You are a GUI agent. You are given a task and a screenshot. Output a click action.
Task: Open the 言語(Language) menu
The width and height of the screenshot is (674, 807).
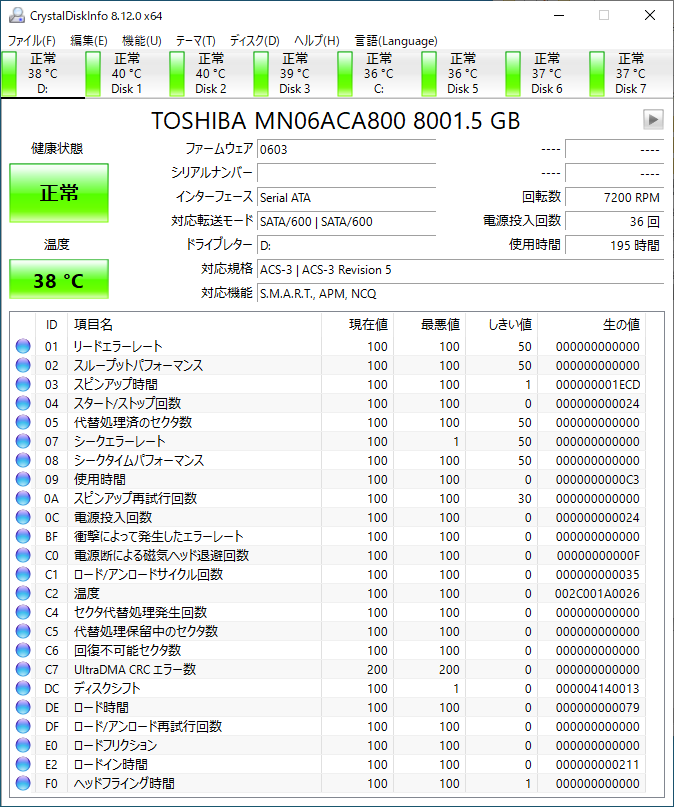coord(396,41)
